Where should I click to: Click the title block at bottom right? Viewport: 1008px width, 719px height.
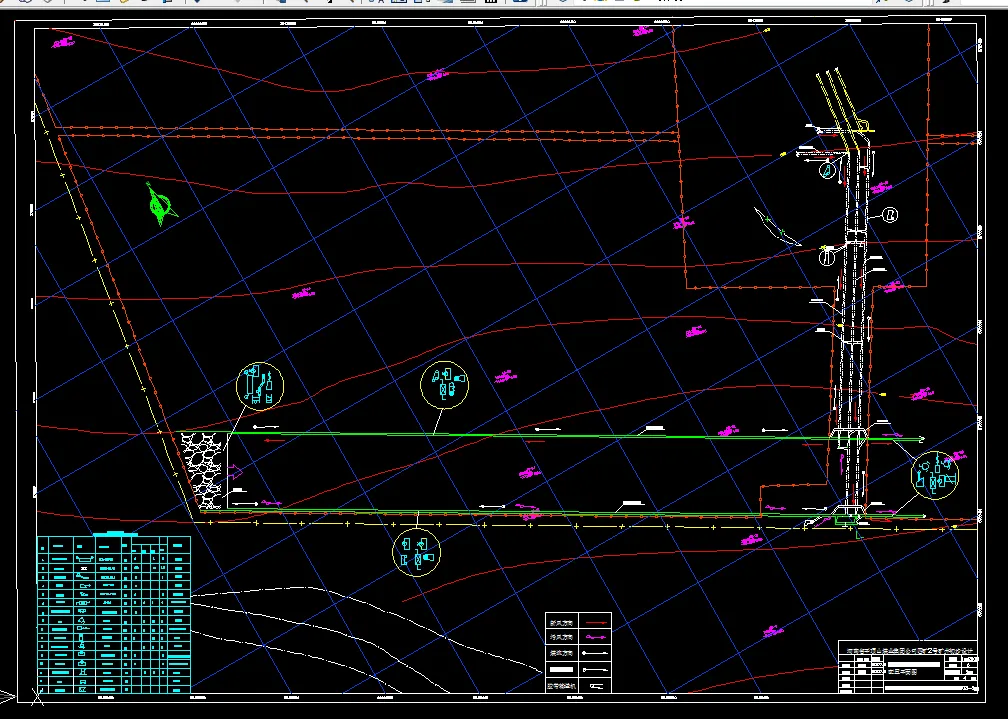(x=908, y=666)
